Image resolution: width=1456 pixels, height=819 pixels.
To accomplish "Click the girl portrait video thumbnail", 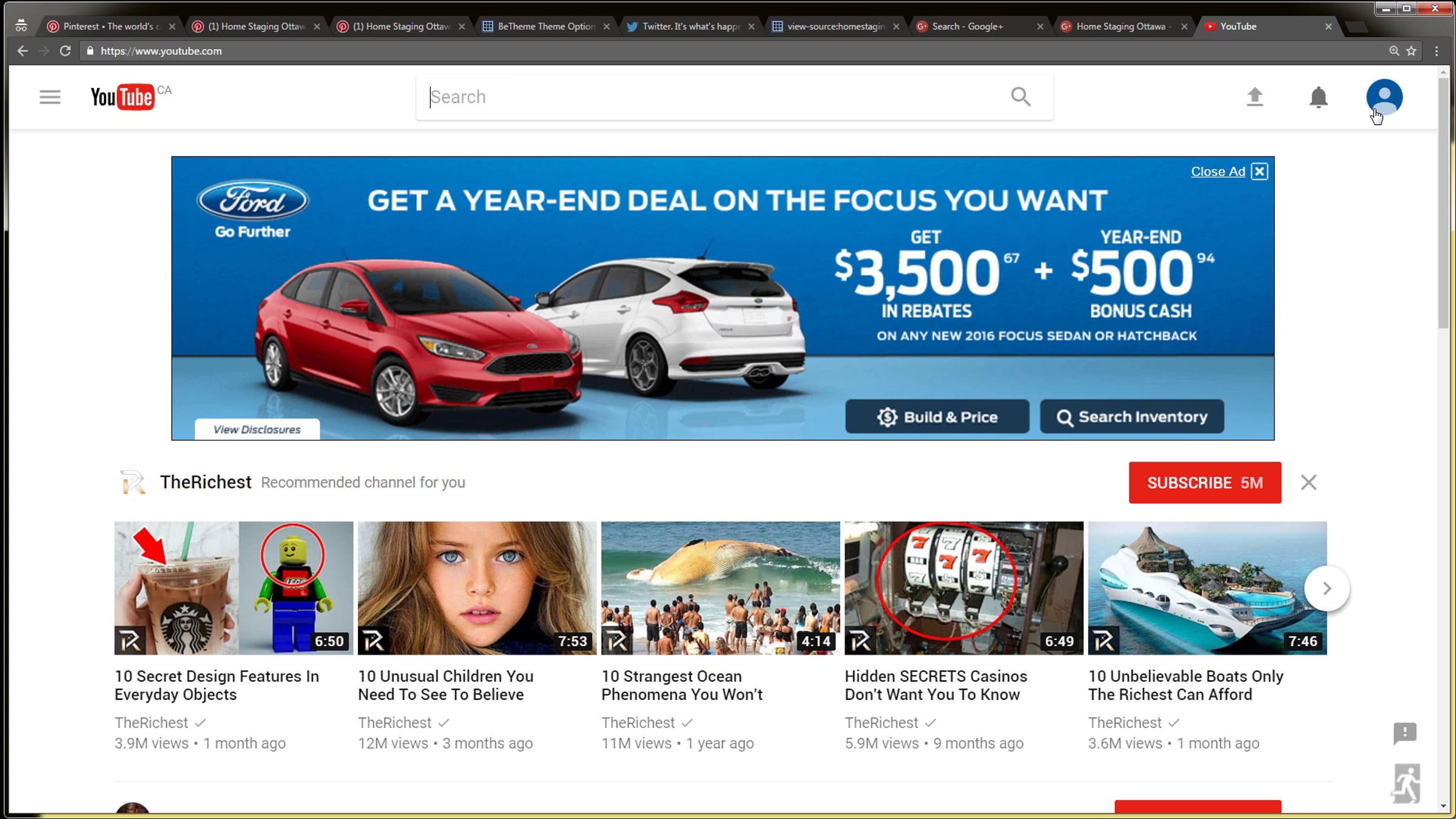I will coord(477,588).
